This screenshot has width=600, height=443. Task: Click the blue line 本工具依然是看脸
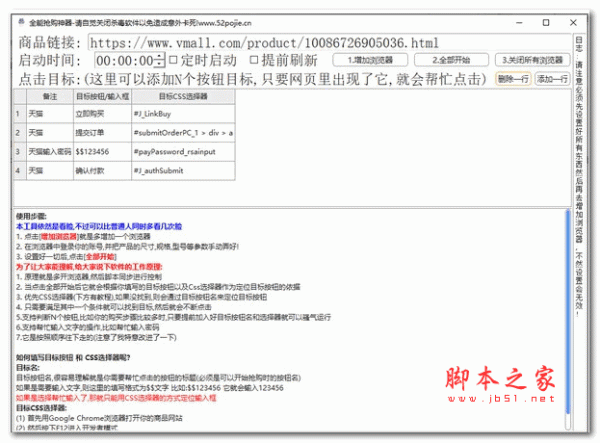[x=99, y=226]
